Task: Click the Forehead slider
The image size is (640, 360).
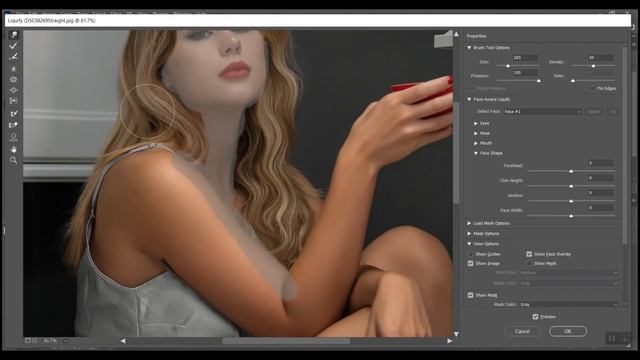Action: (571, 171)
